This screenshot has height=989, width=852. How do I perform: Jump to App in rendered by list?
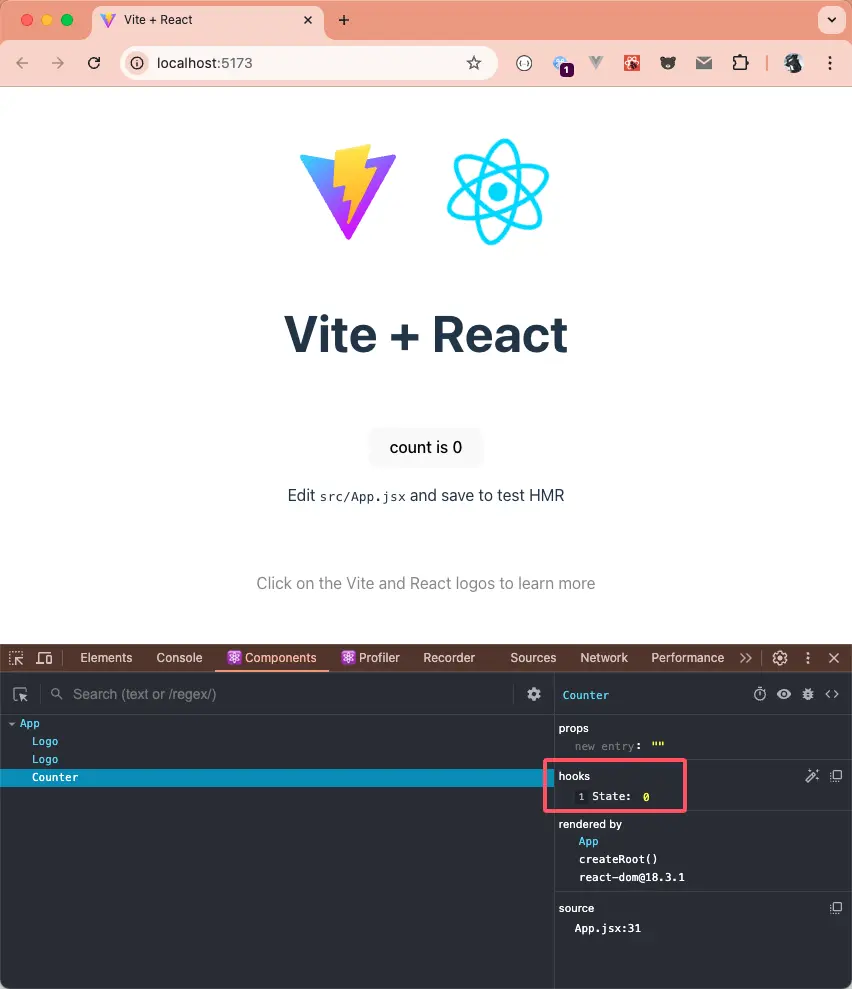(x=588, y=841)
